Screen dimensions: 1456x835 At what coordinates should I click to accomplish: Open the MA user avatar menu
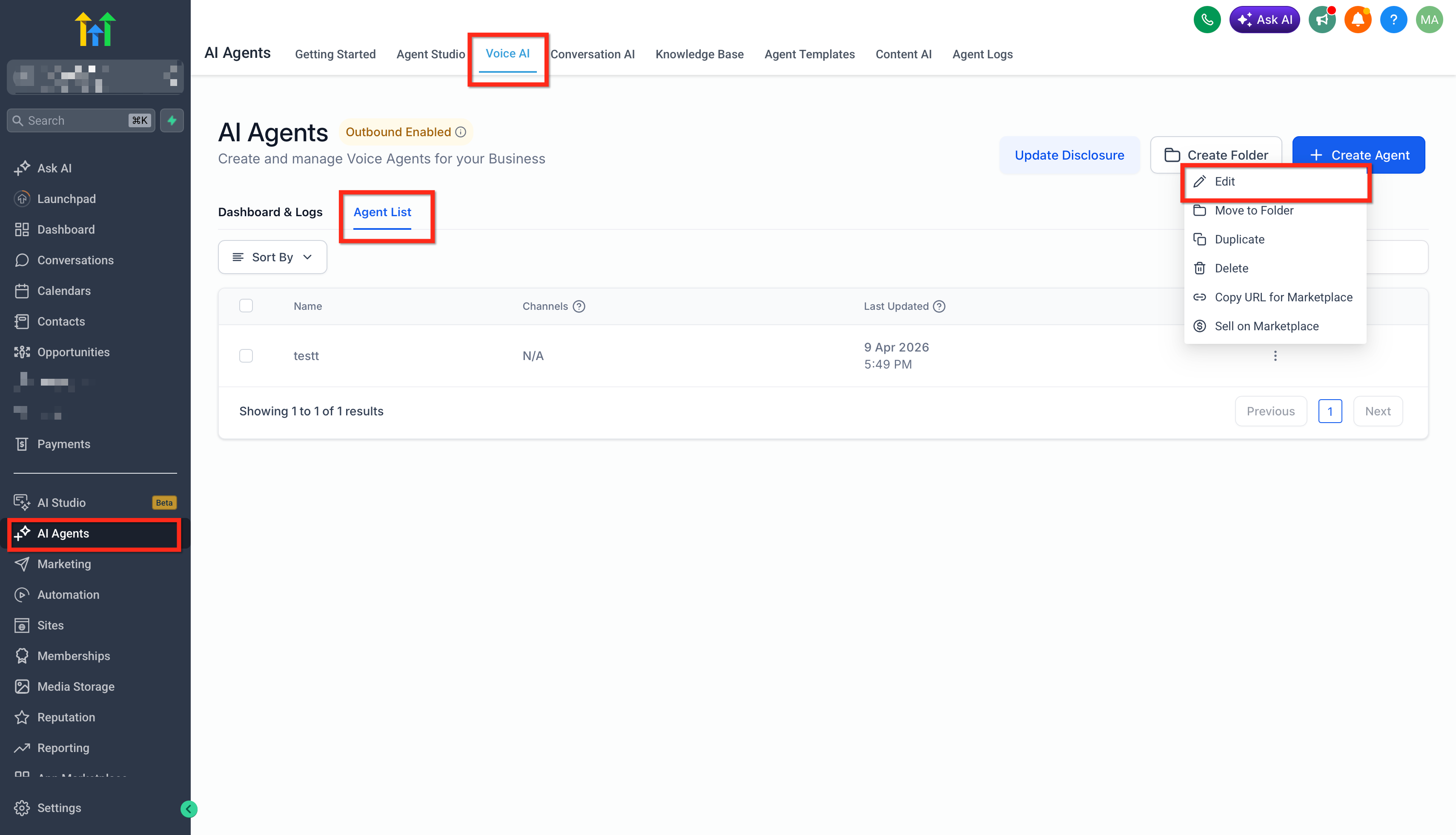(x=1429, y=20)
